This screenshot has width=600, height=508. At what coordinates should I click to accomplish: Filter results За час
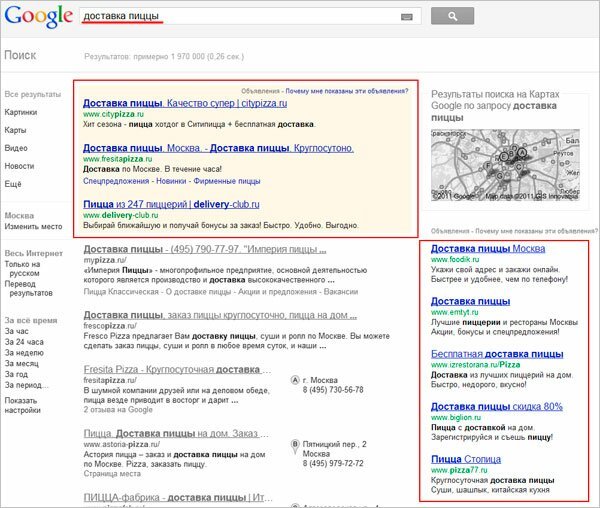click(x=16, y=331)
